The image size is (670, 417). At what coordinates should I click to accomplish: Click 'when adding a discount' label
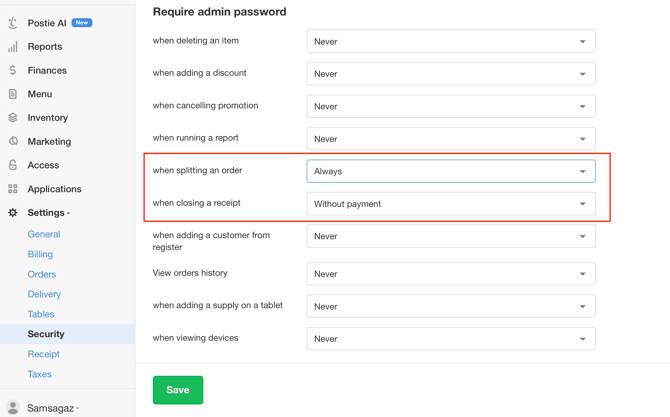(200, 73)
